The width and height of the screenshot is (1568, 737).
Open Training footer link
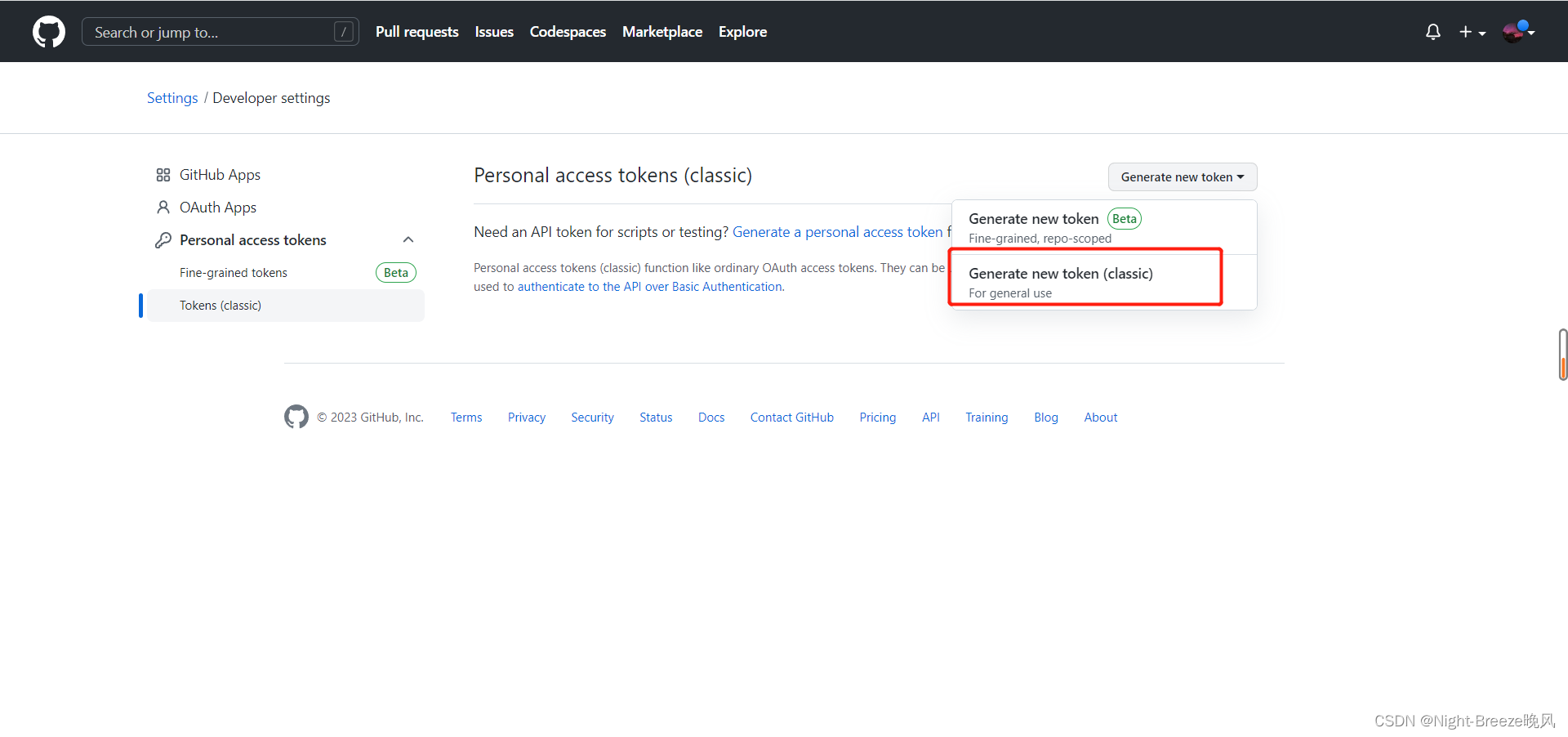coord(987,418)
